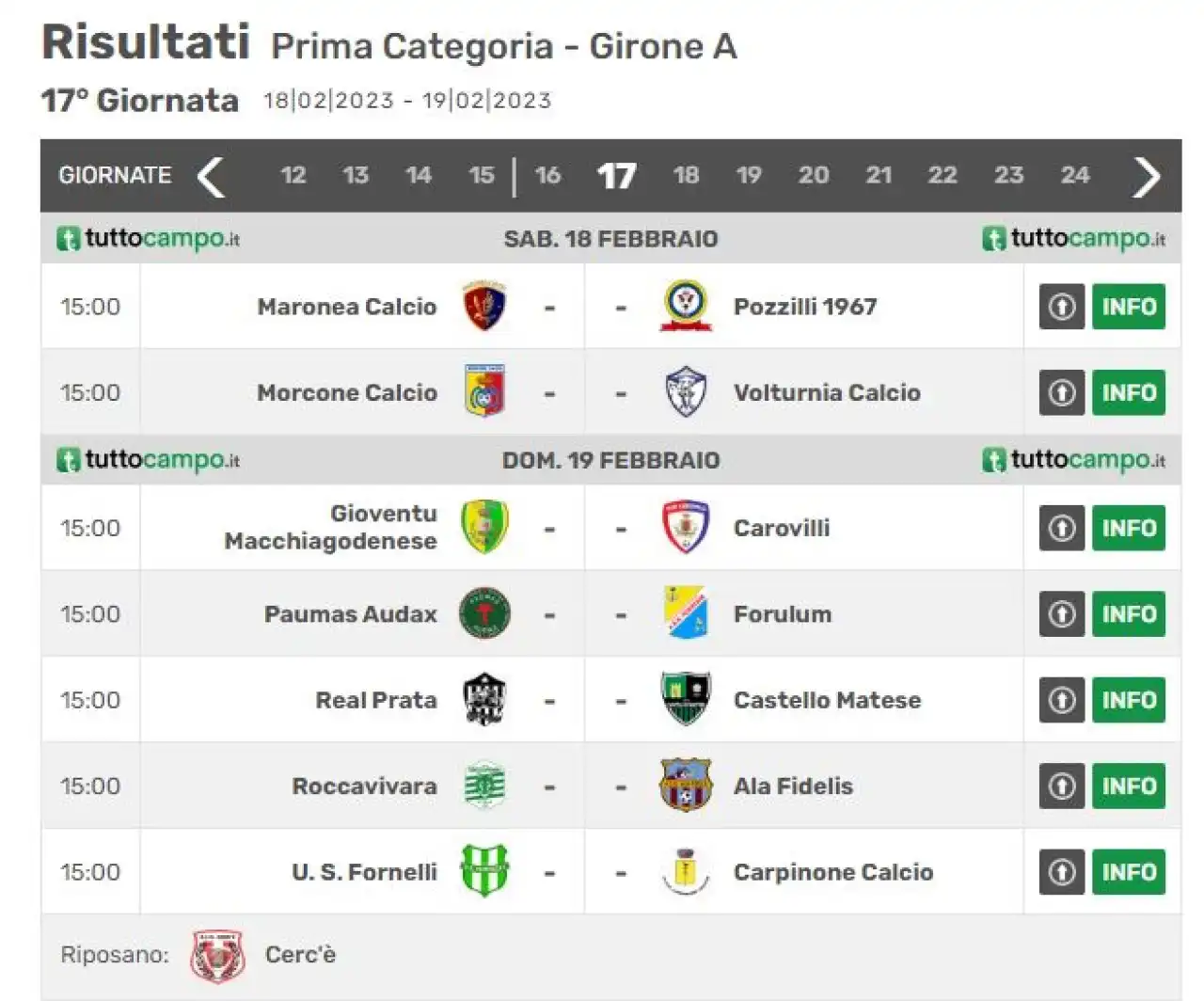Select giornata 12

point(293,175)
